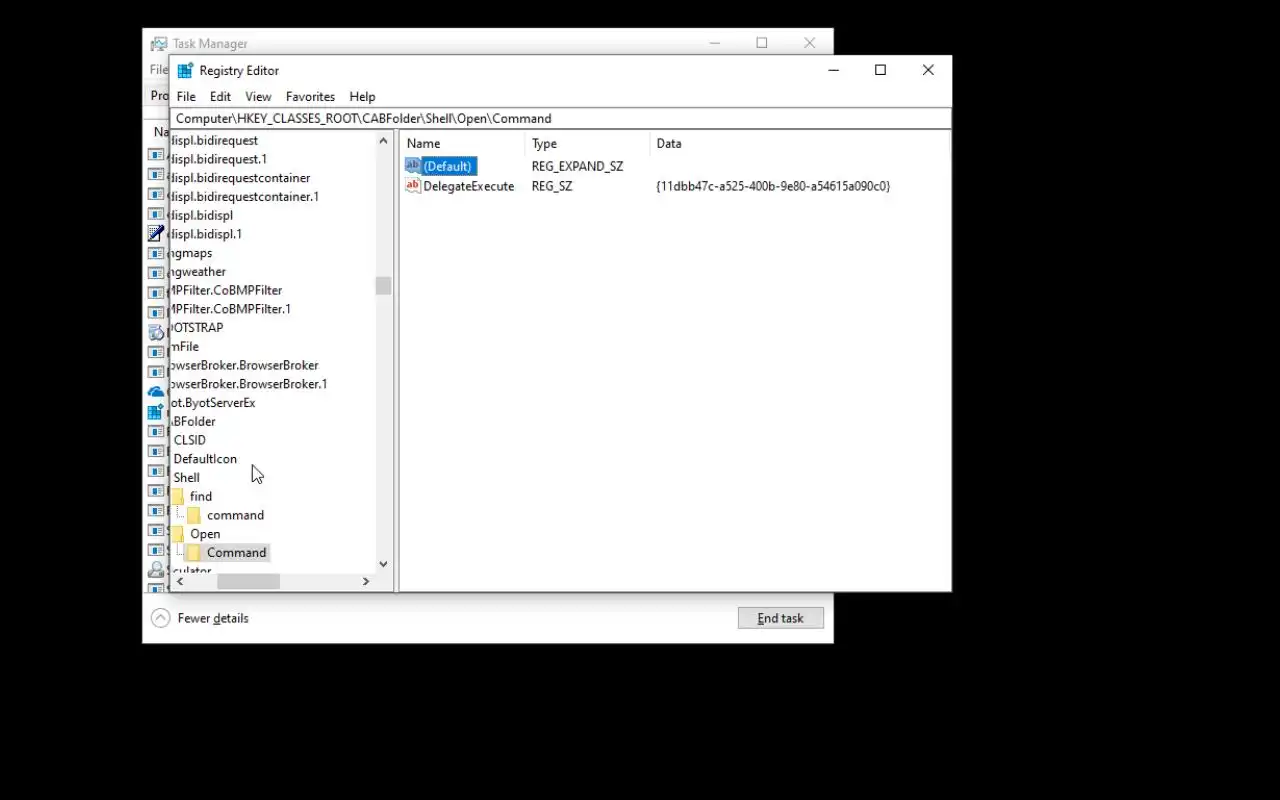Select the BrowserBroker.BrowserBroker.1 entry
This screenshot has height=800, width=1280.
[249, 384]
